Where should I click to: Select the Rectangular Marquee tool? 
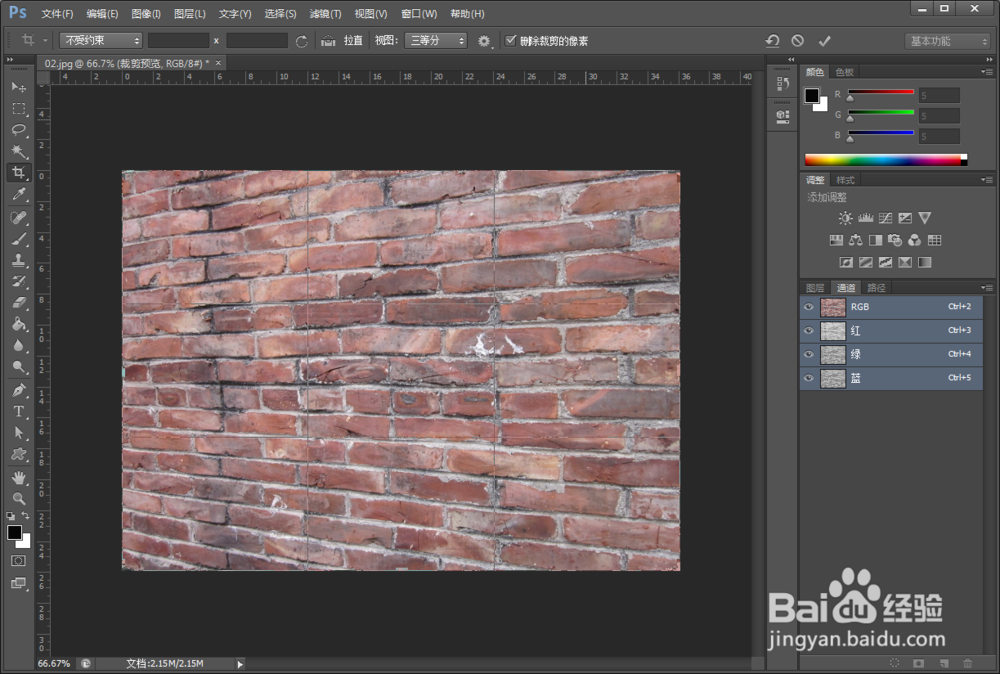click(18, 108)
